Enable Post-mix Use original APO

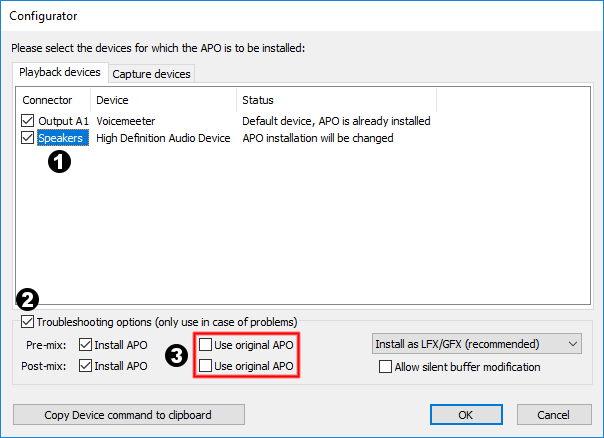click(x=206, y=366)
